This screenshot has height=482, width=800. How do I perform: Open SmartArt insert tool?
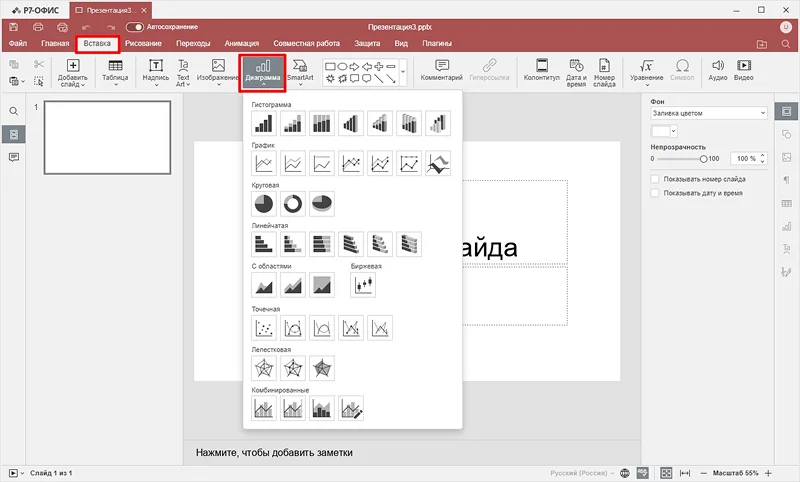(x=300, y=72)
